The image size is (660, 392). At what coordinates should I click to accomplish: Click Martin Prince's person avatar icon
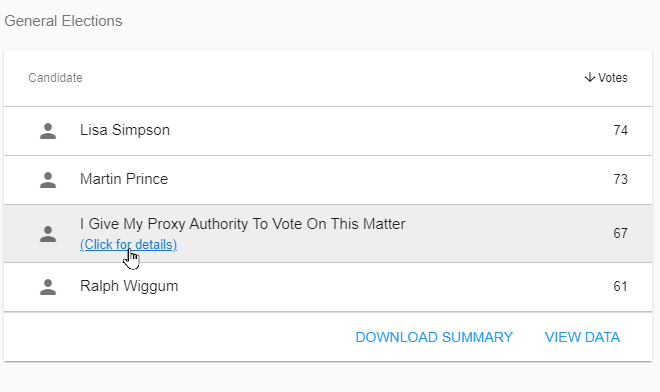coord(48,180)
